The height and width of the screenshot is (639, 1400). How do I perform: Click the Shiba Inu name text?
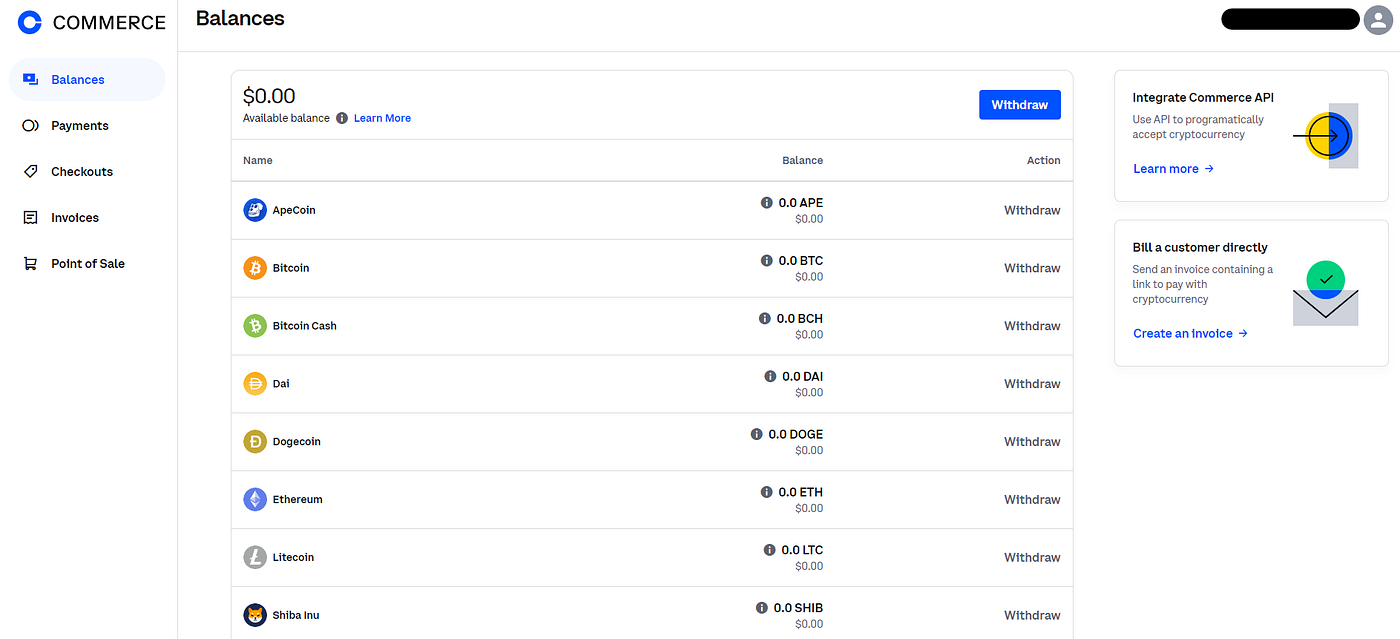pos(296,616)
